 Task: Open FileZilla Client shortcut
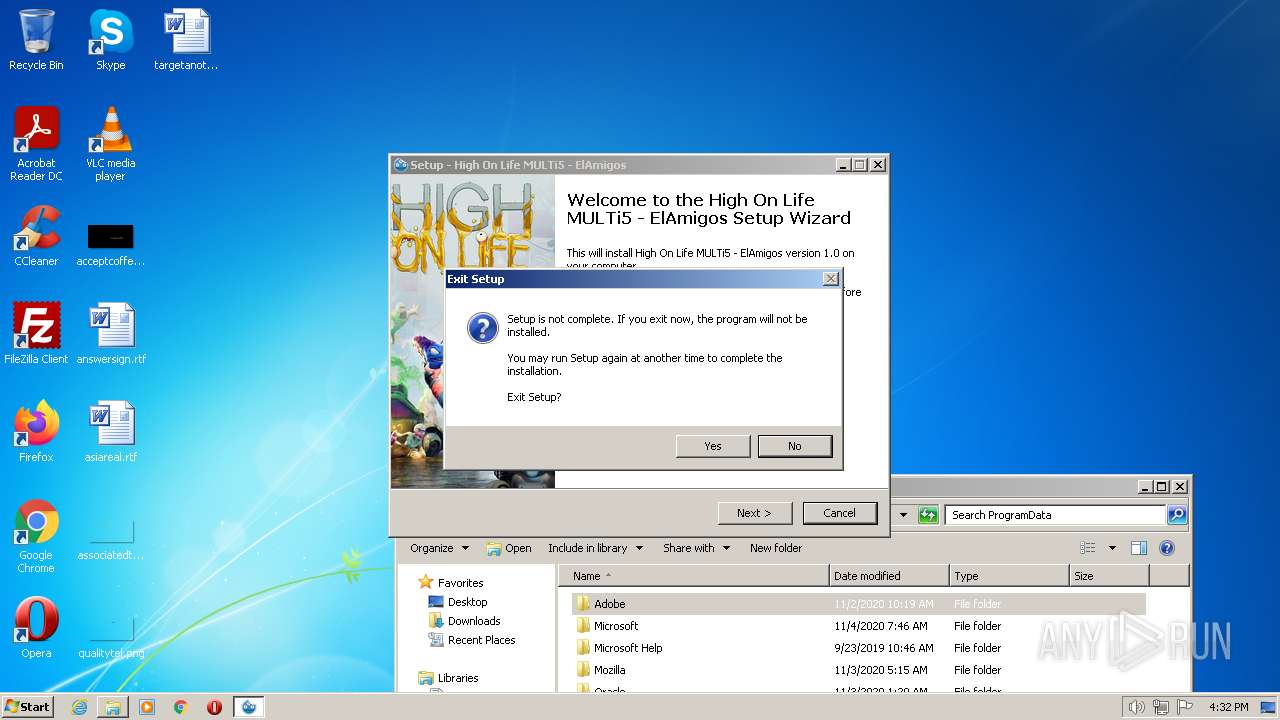point(36,333)
